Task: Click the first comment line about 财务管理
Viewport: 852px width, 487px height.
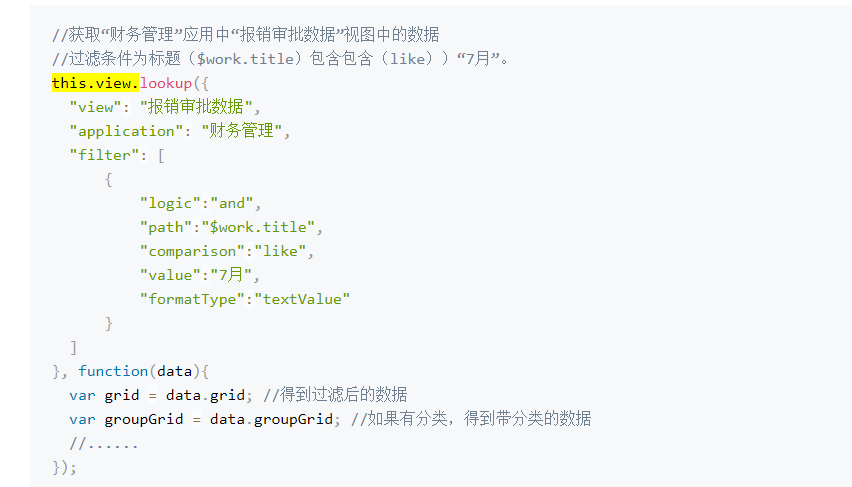Action: (245, 35)
